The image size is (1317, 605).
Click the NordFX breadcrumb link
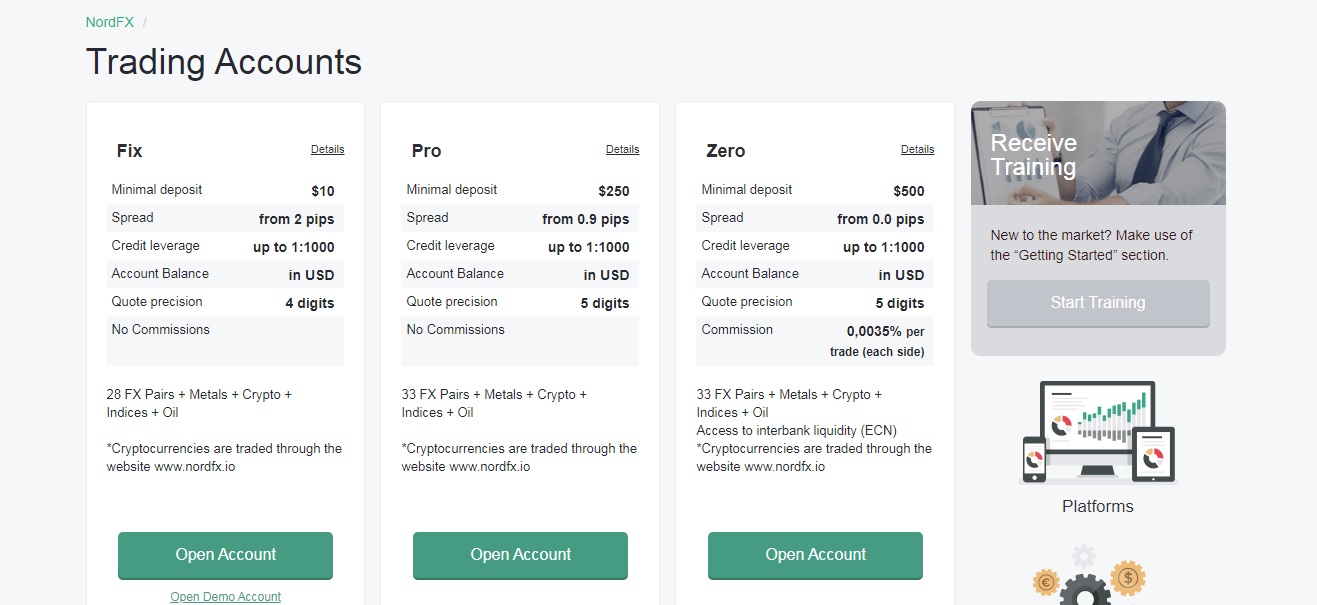point(110,22)
